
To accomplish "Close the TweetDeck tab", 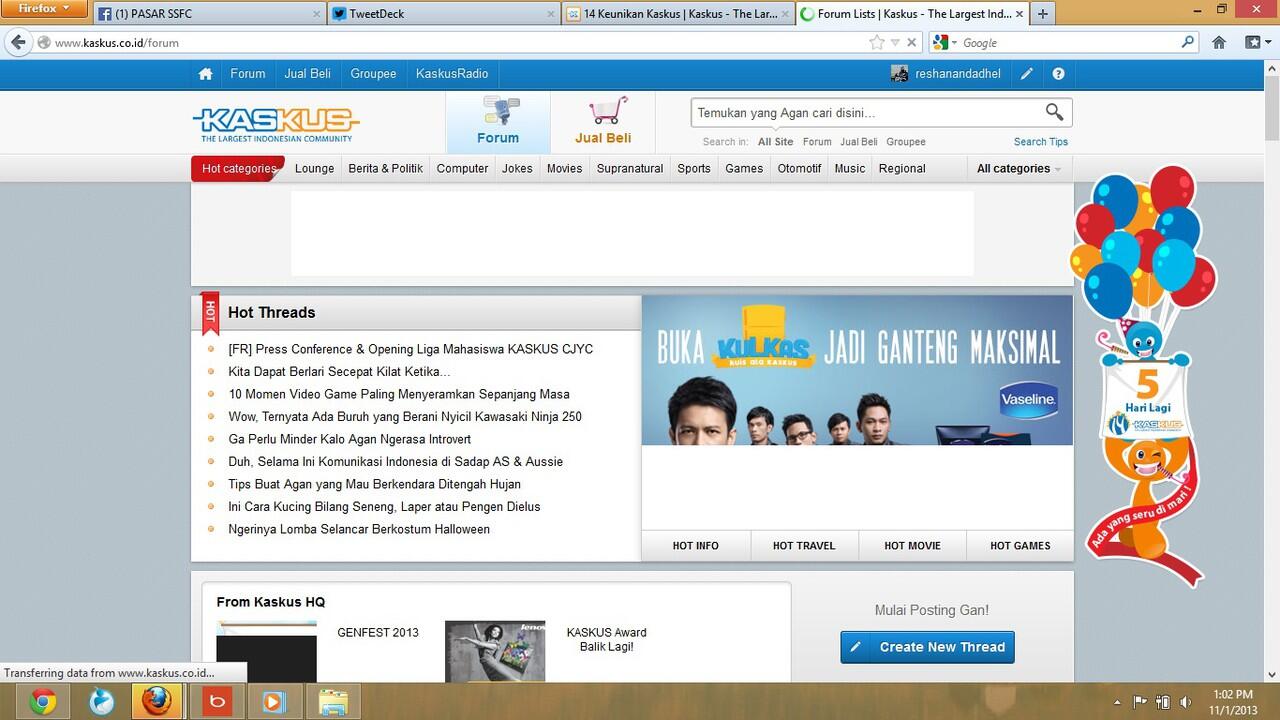I will coord(550,14).
